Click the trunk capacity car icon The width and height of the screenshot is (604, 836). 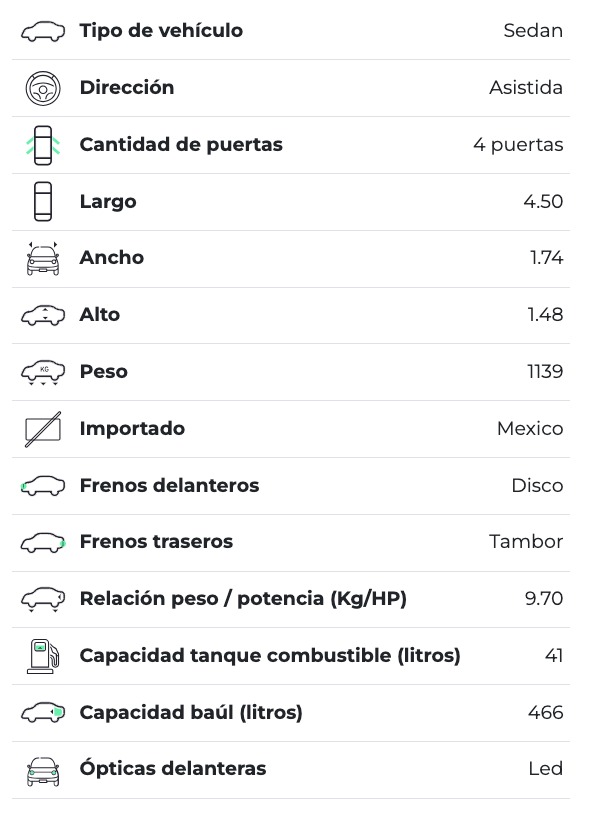(42, 713)
